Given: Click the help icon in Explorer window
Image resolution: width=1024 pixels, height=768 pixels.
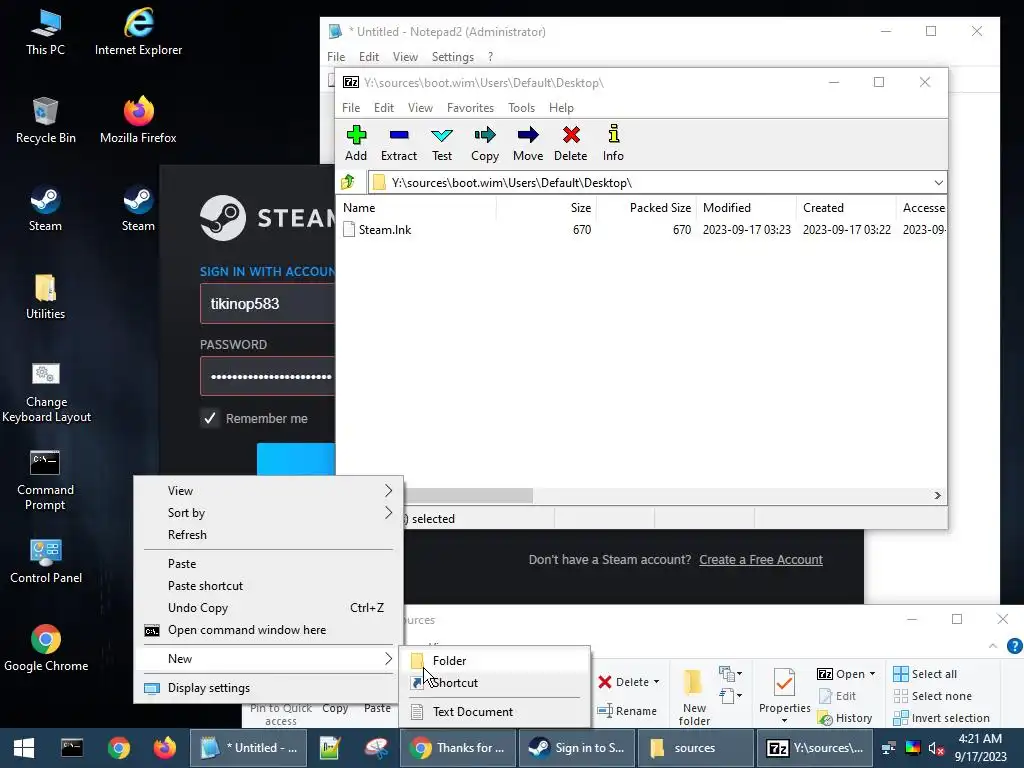Looking at the screenshot, I should pos(1014,646).
